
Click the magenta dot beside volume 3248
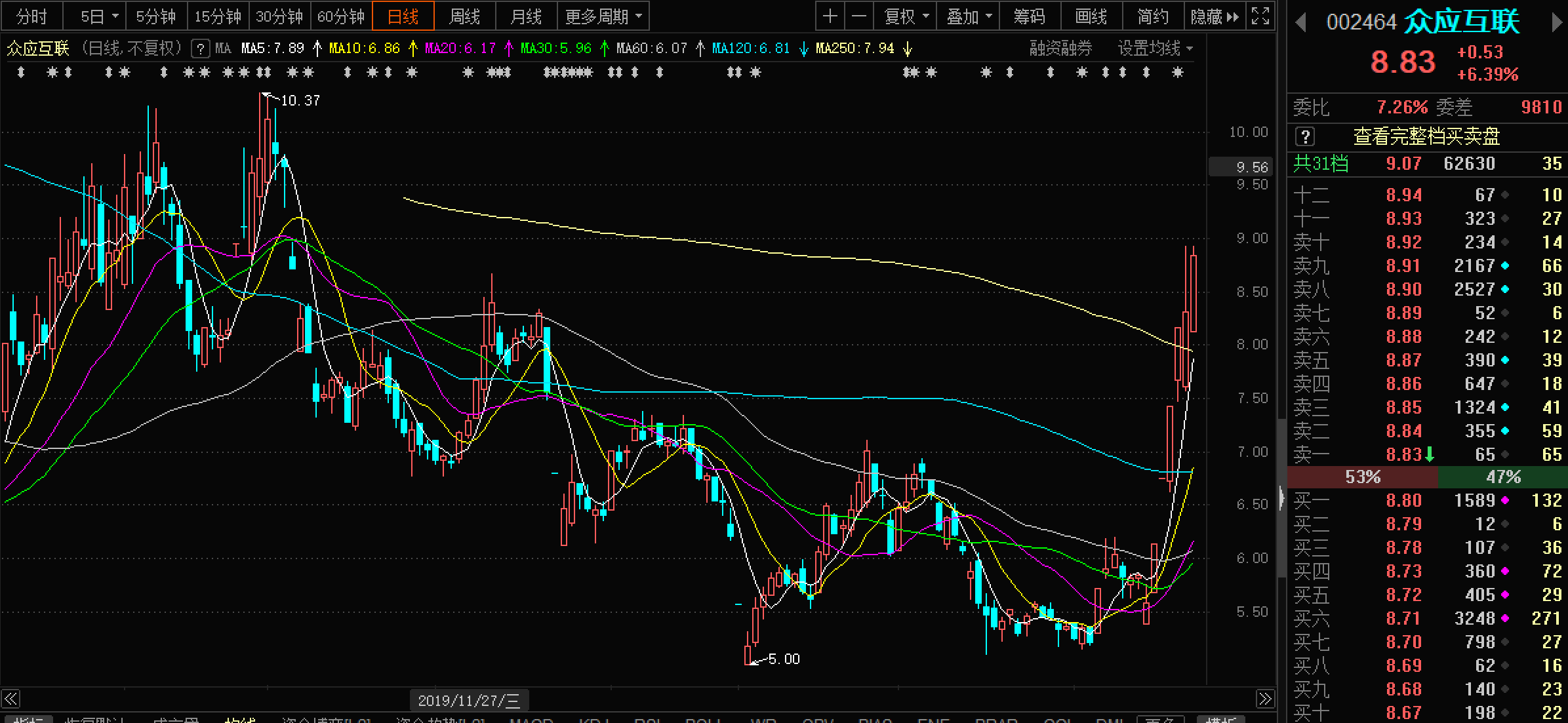click(1505, 618)
